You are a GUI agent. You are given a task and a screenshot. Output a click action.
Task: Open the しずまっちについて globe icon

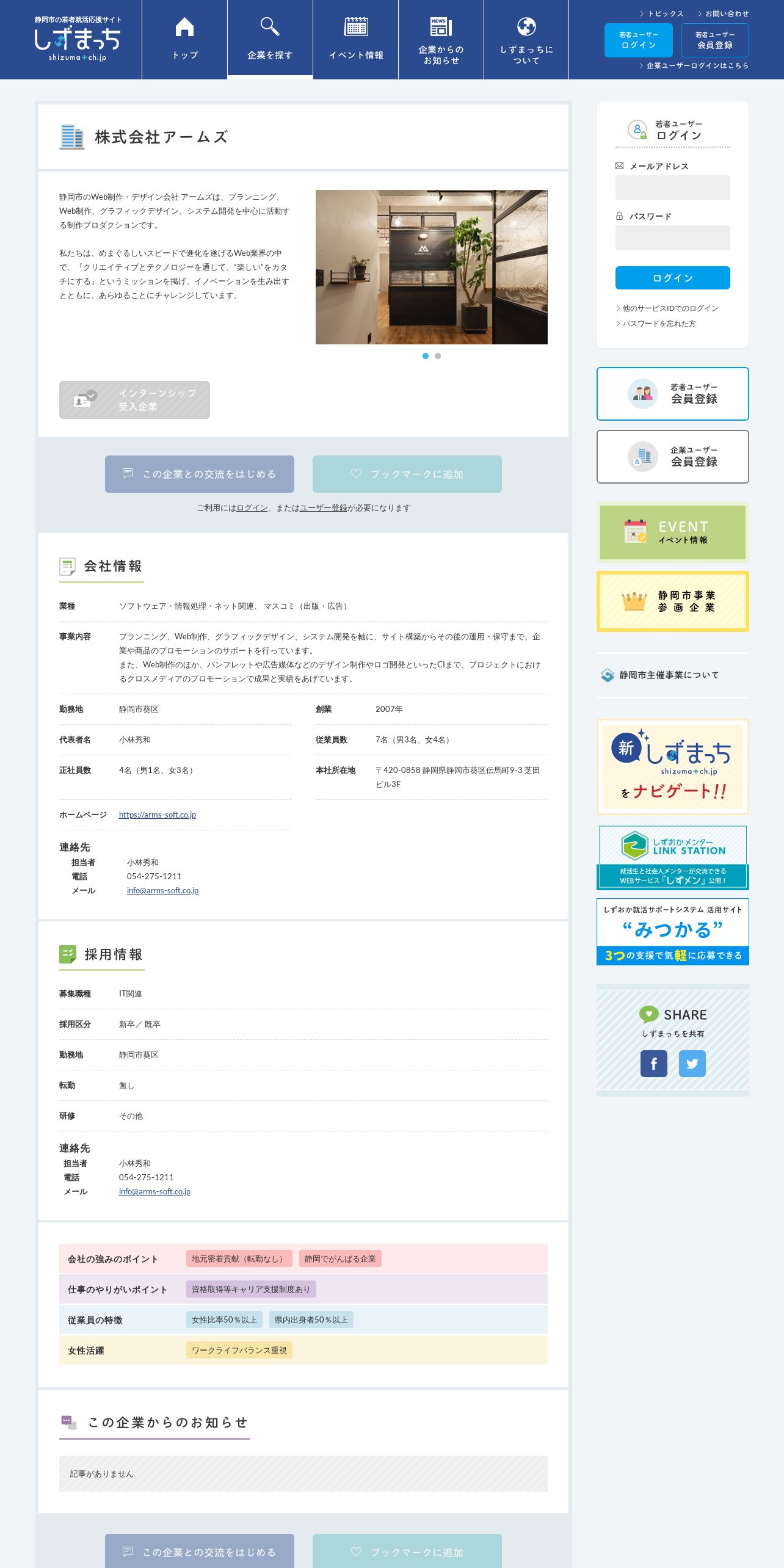click(x=526, y=27)
